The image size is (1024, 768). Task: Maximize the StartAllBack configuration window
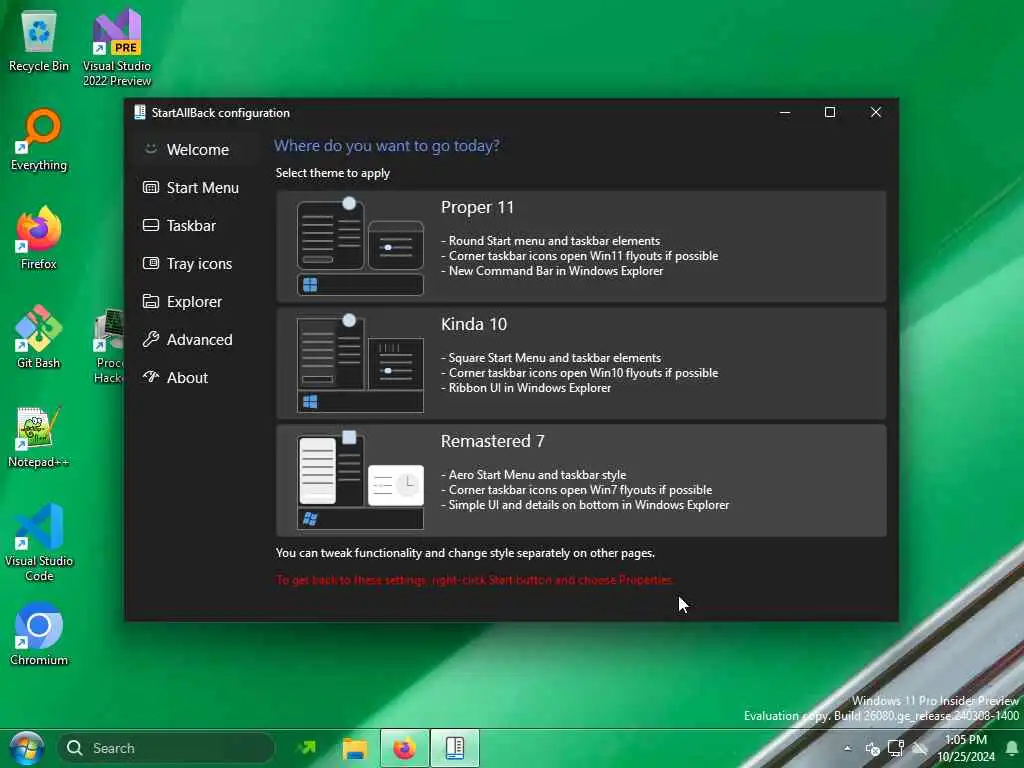[x=830, y=112]
